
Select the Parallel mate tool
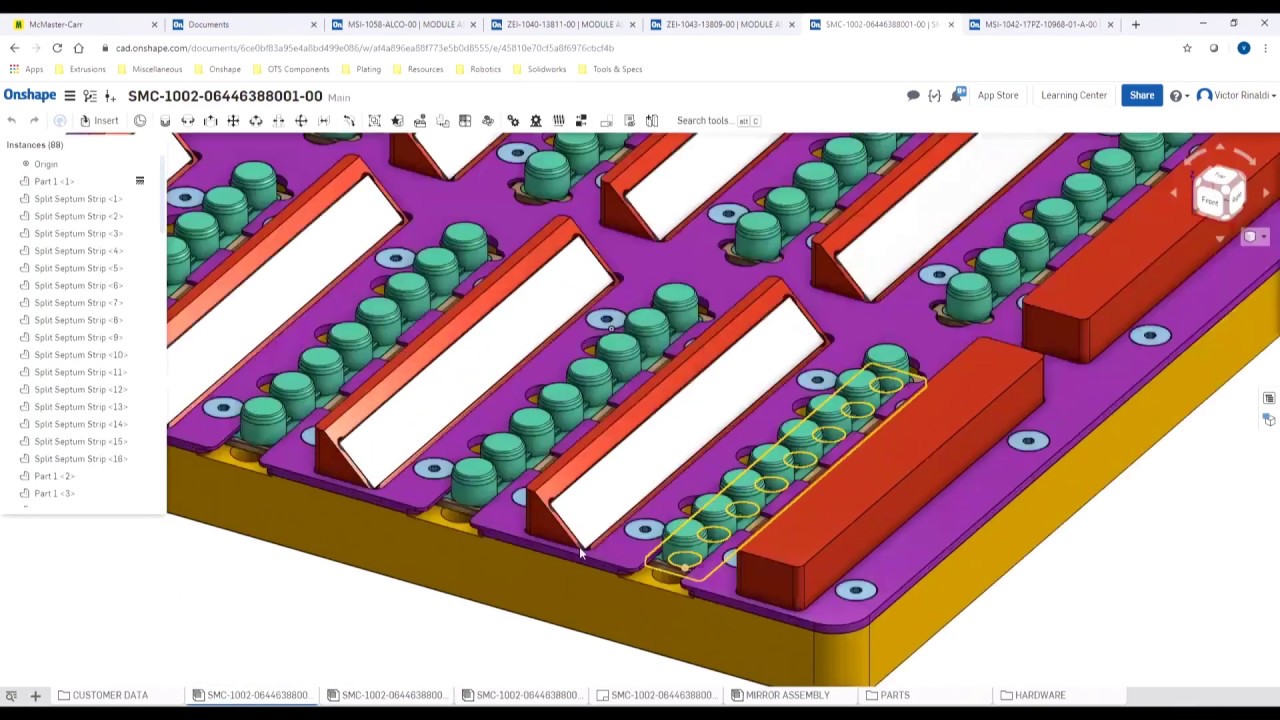click(324, 121)
